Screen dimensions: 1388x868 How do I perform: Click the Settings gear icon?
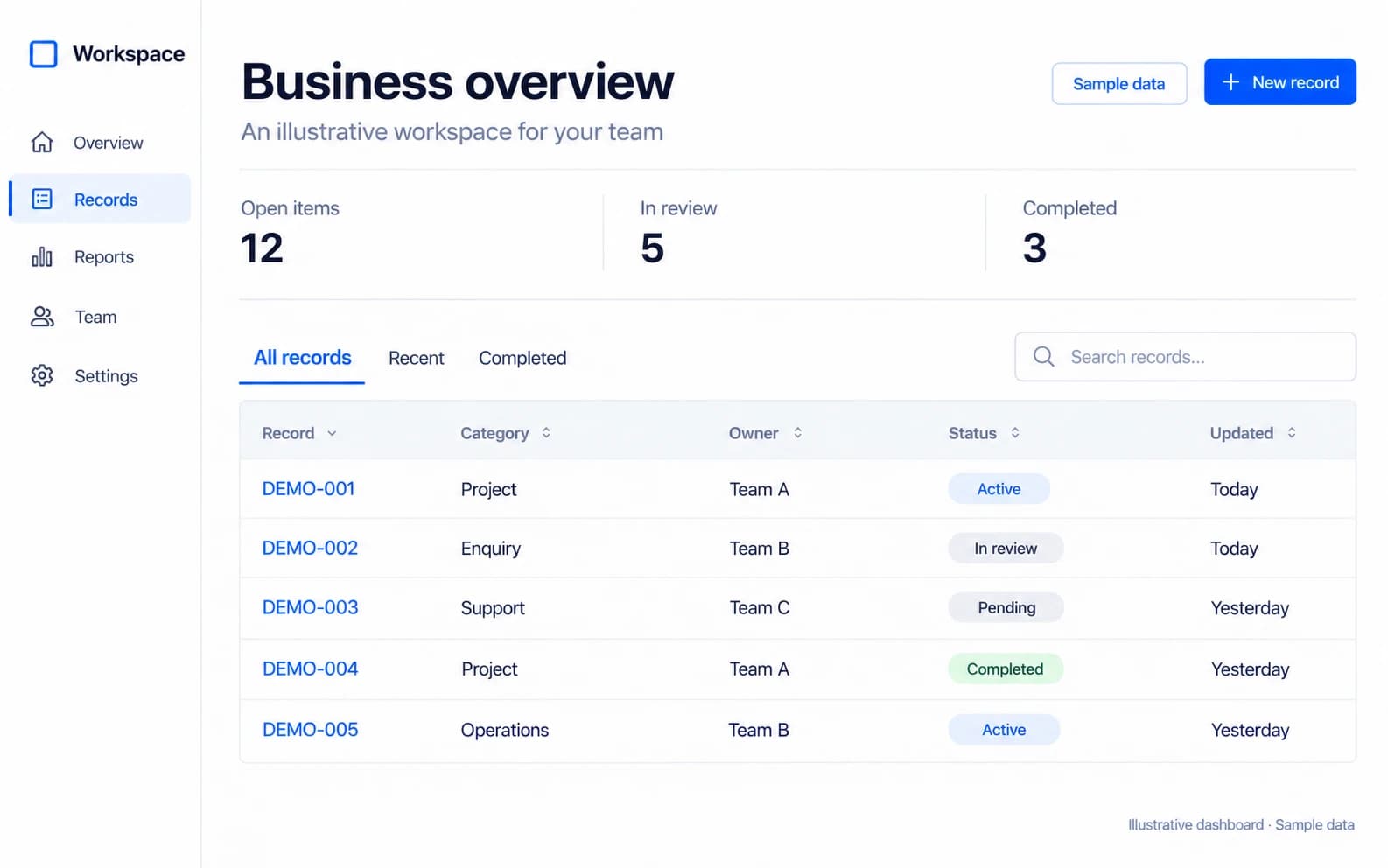click(42, 375)
